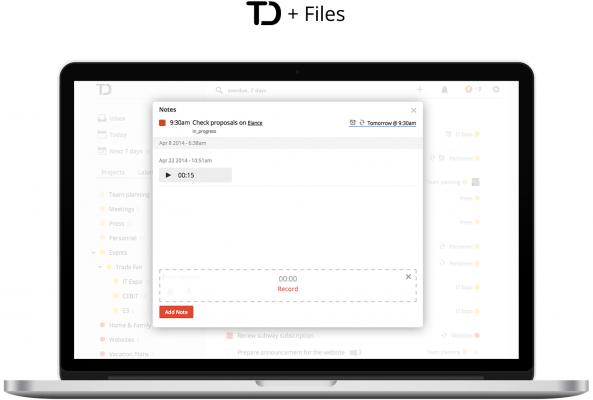Screen dimensions: 593x400
Task: Open the settings gear icon
Action: pos(496,89)
